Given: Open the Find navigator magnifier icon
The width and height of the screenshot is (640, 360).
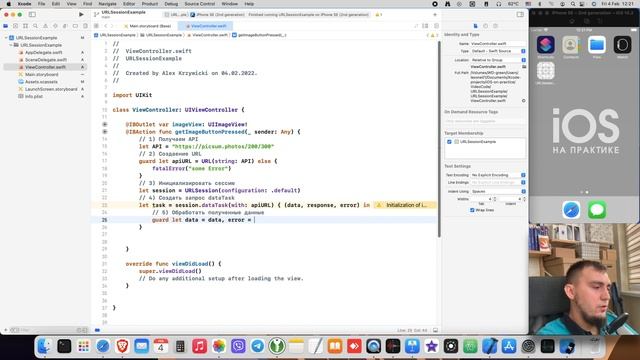Looking at the screenshot, I should (36, 26).
